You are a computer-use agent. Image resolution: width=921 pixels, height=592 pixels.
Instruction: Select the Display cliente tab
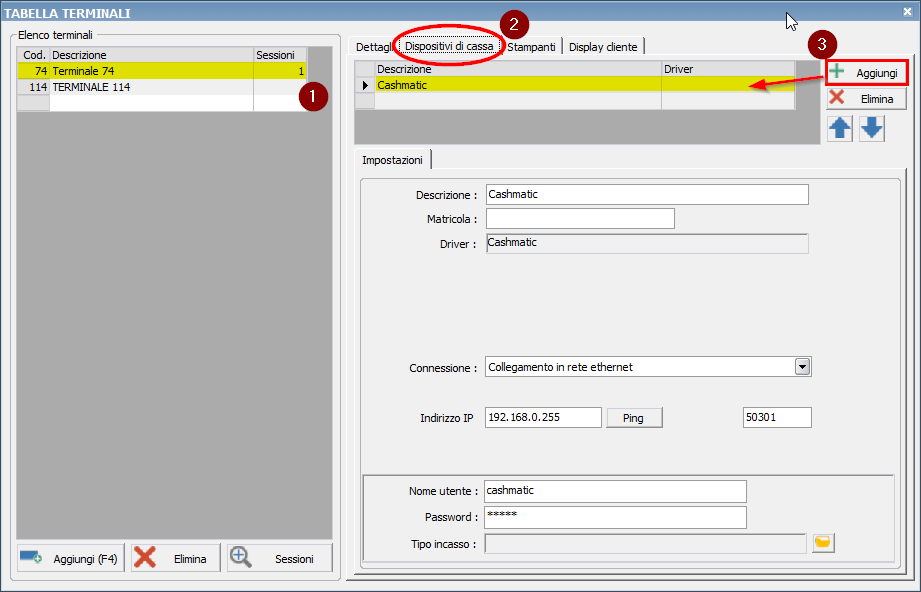click(603, 47)
